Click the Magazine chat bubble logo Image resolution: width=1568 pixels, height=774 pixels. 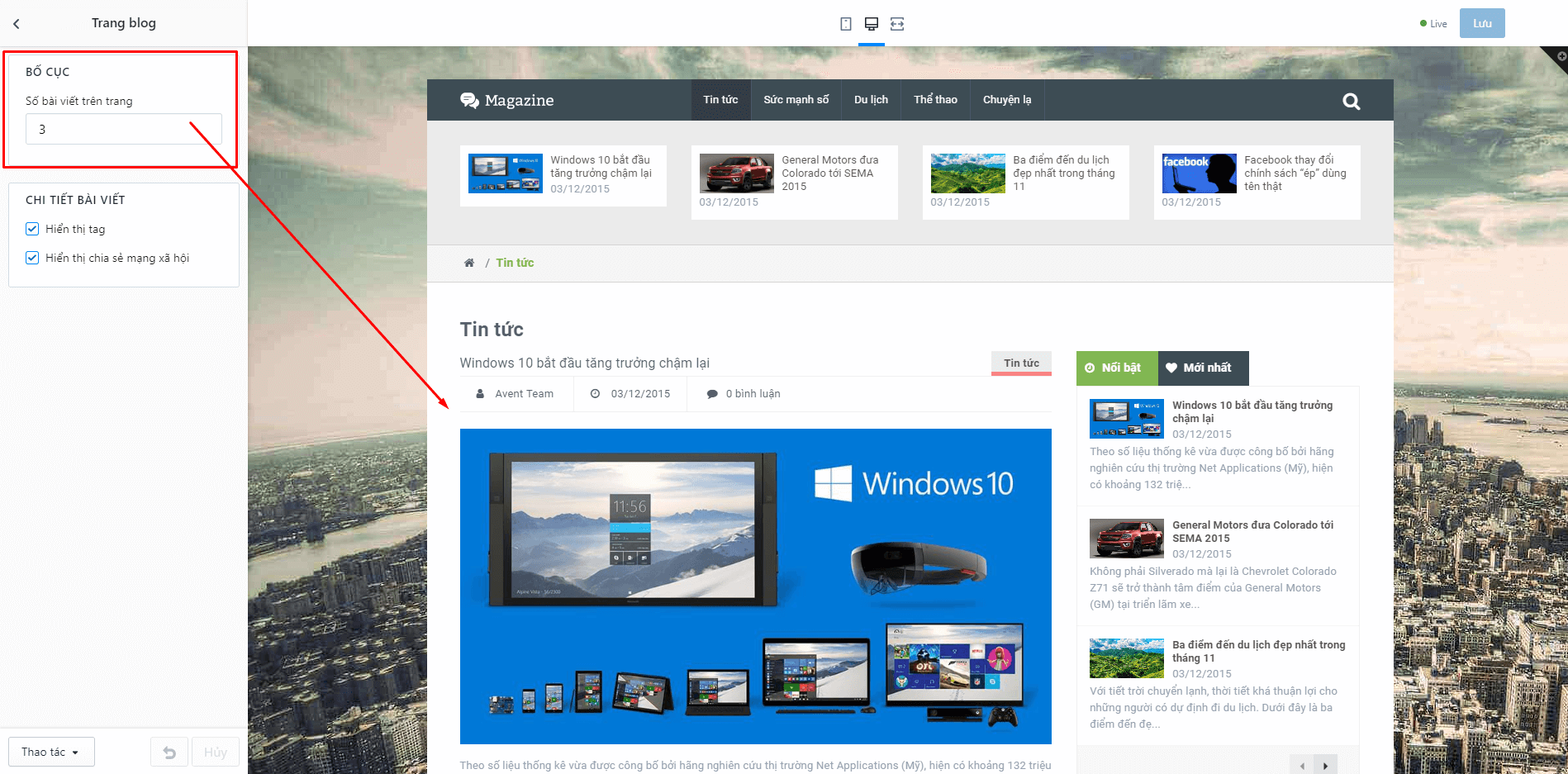469,100
